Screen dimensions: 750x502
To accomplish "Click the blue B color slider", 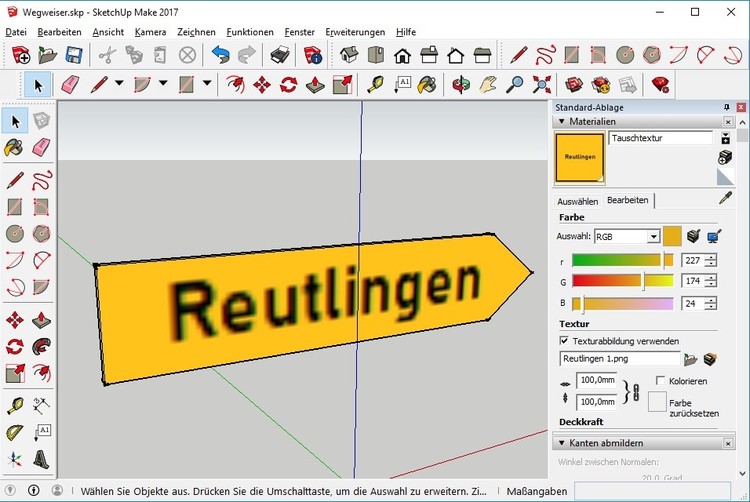I will [x=623, y=303].
